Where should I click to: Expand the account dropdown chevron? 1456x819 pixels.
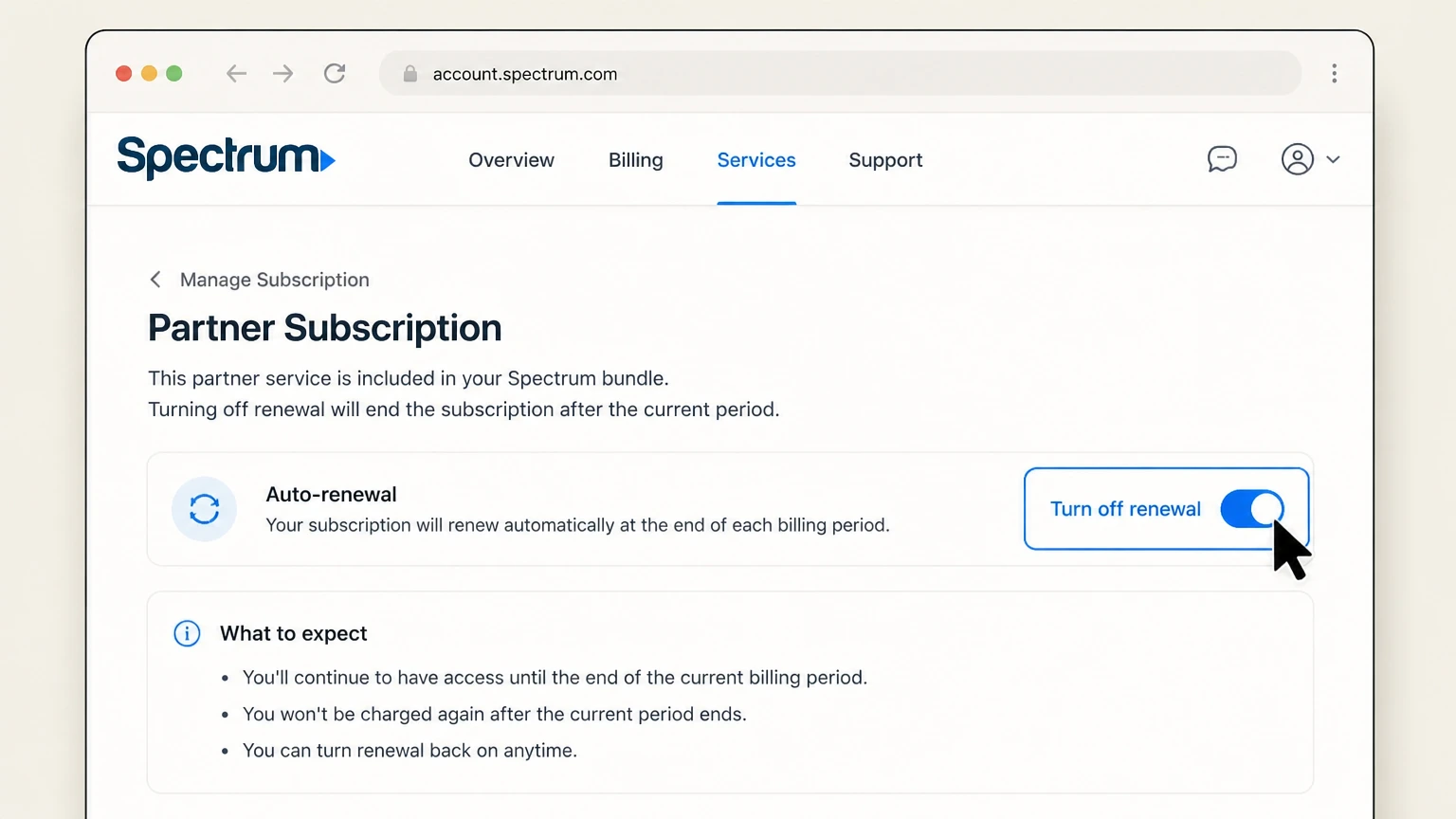point(1333,159)
